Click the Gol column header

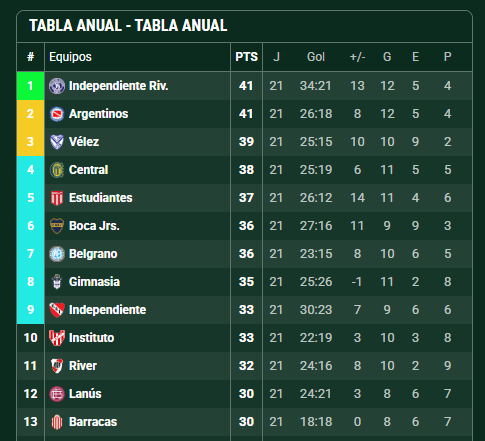tap(316, 57)
